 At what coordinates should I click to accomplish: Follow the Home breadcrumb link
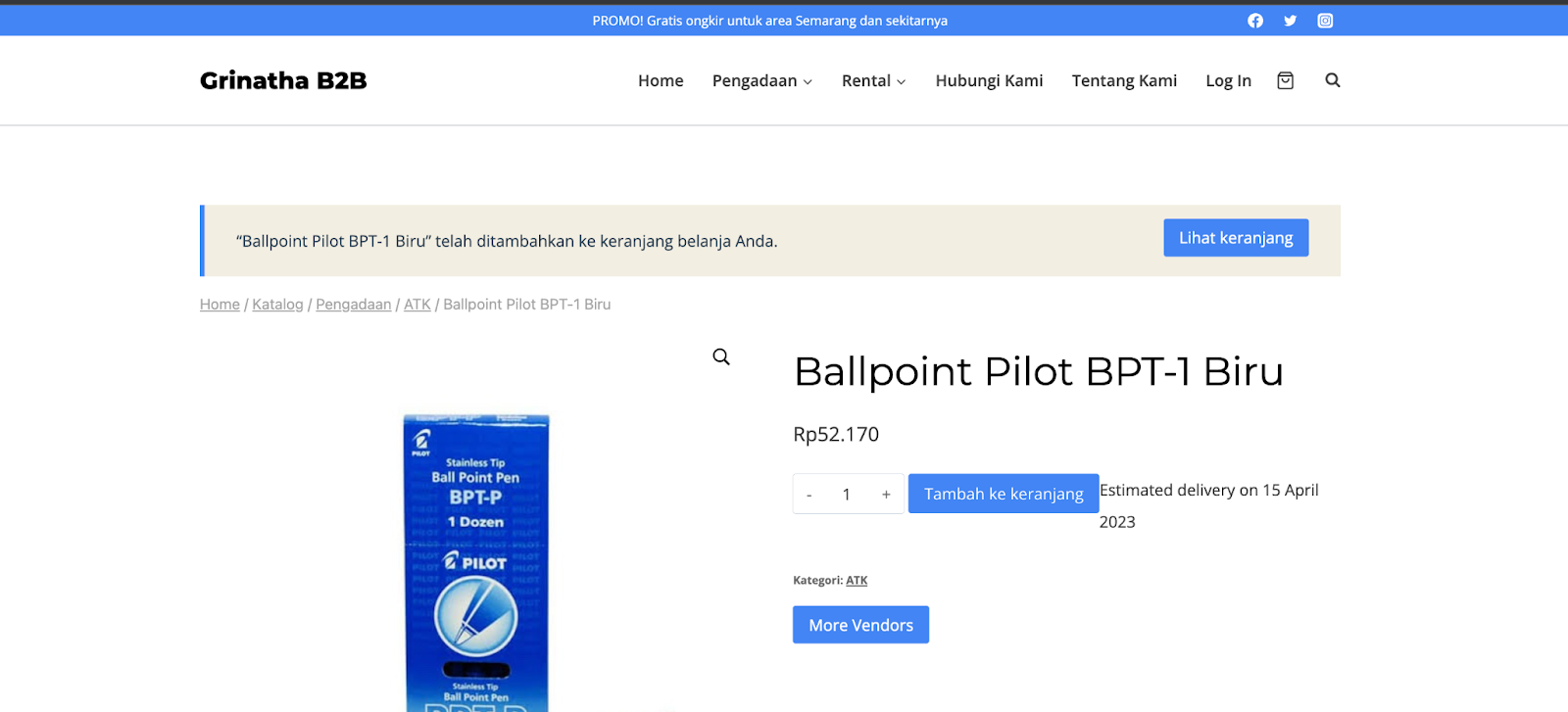[220, 305]
